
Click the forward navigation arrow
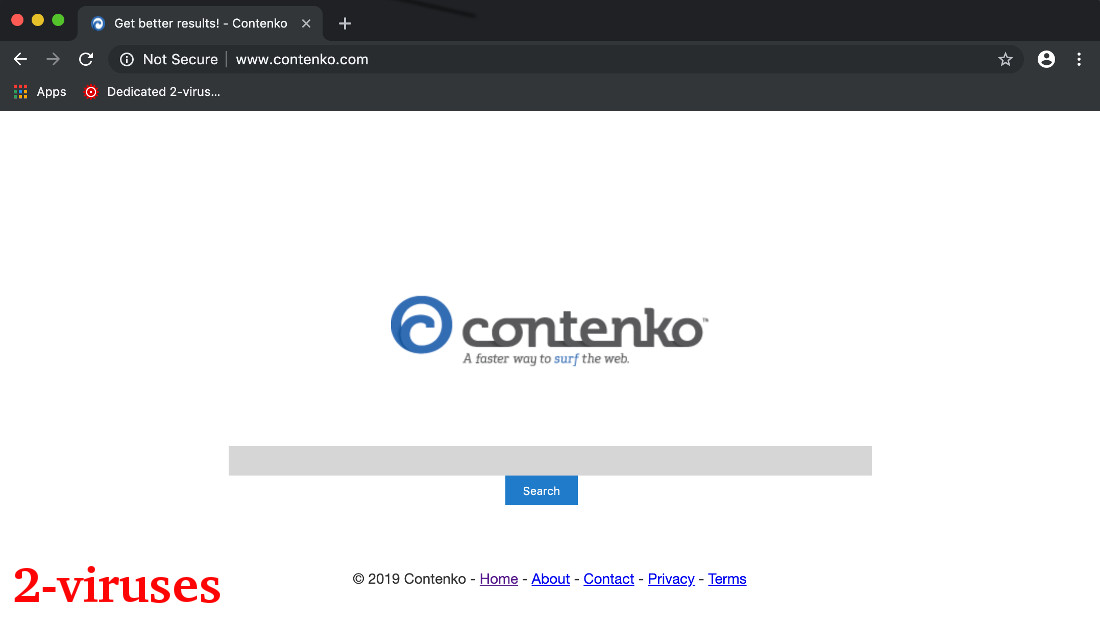[53, 59]
